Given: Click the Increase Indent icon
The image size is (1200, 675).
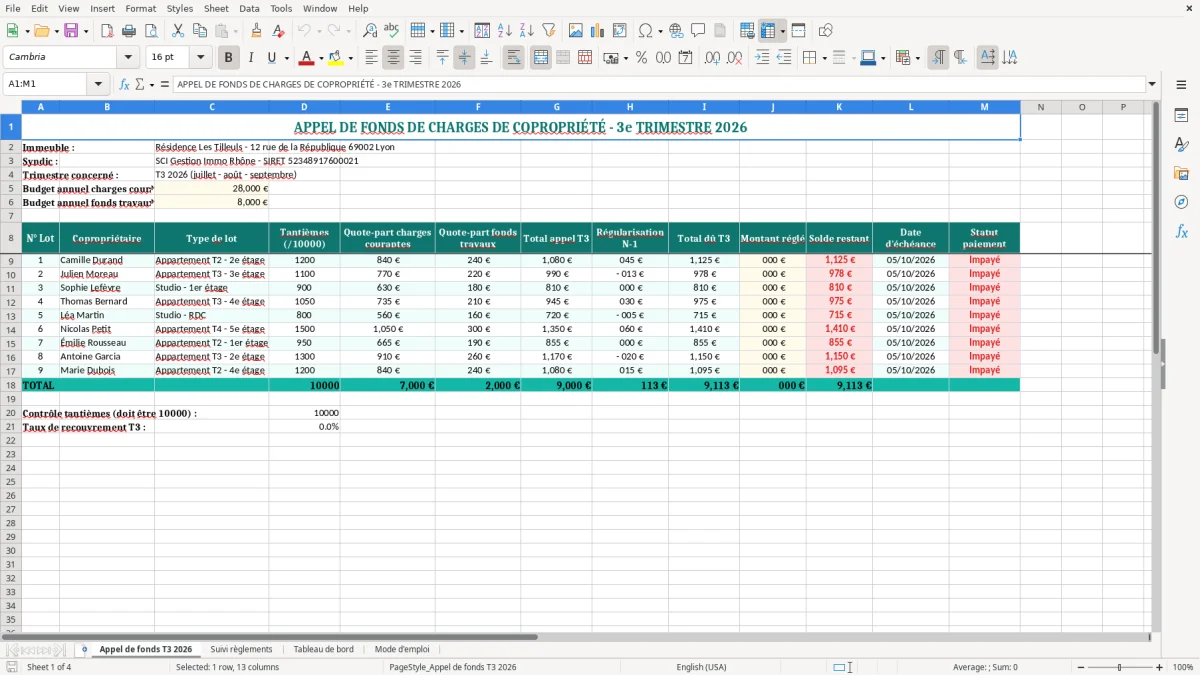Looking at the screenshot, I should click(x=762, y=58).
